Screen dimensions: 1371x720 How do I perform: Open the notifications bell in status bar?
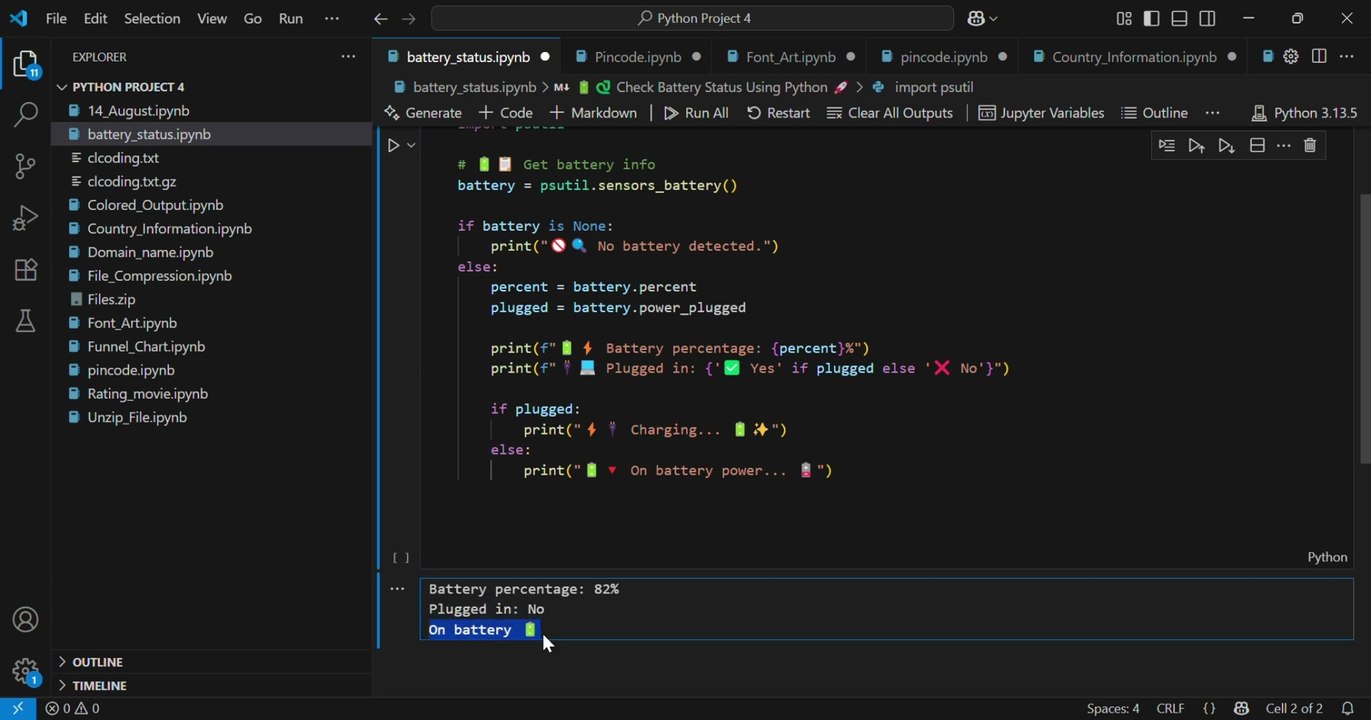(x=1347, y=708)
